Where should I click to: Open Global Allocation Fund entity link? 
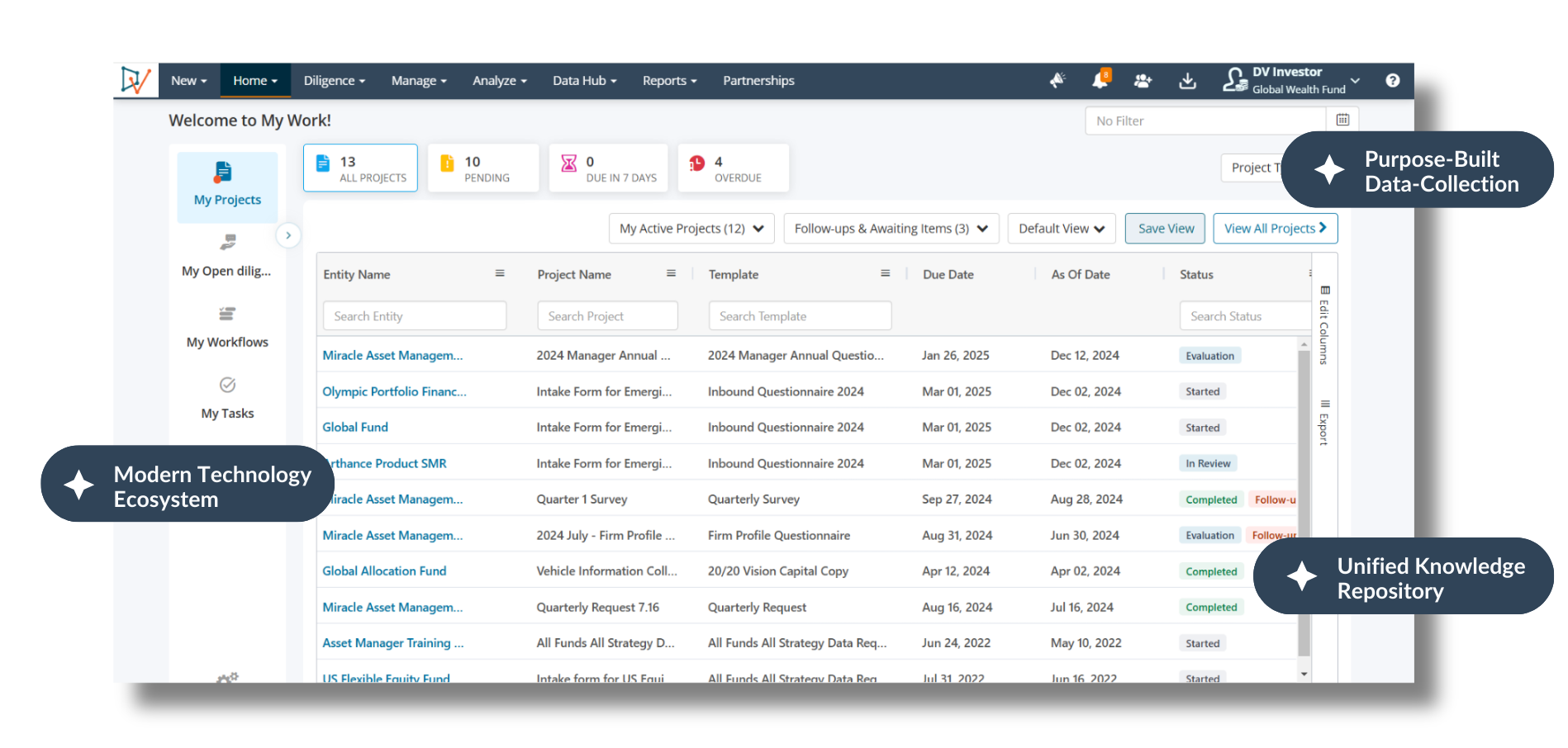tap(384, 570)
